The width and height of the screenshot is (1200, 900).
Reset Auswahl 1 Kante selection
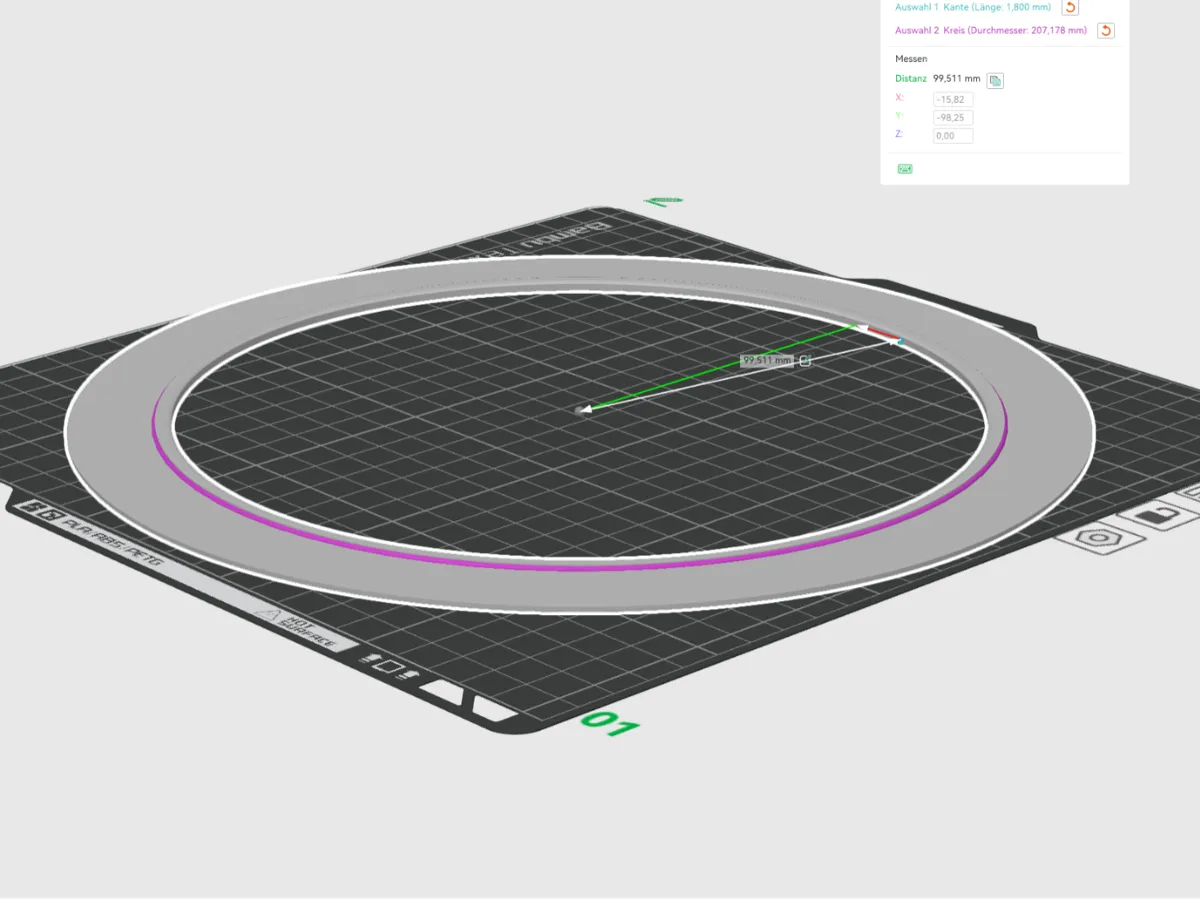tap(1070, 7)
